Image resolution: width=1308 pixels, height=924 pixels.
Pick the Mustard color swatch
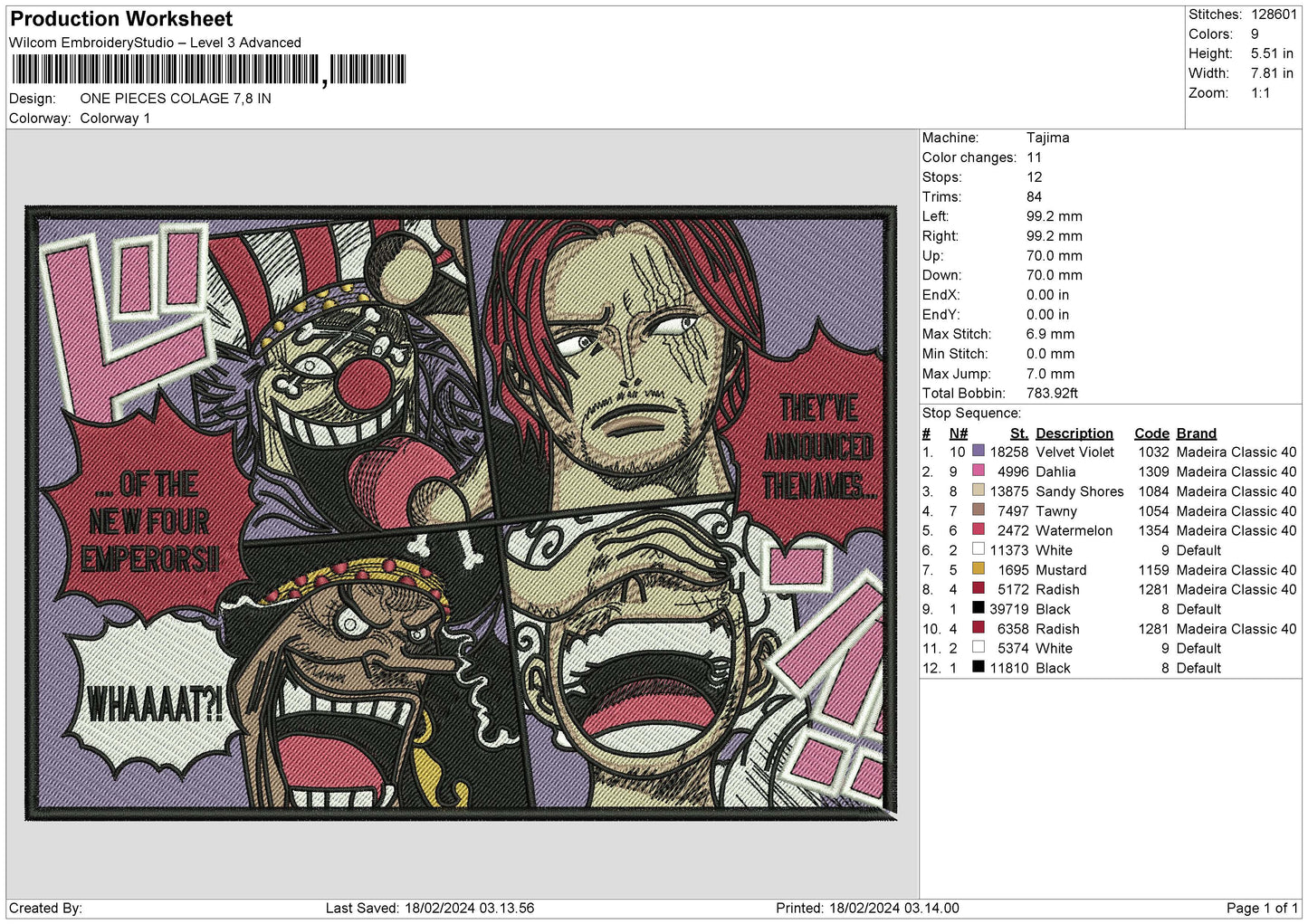click(x=978, y=569)
